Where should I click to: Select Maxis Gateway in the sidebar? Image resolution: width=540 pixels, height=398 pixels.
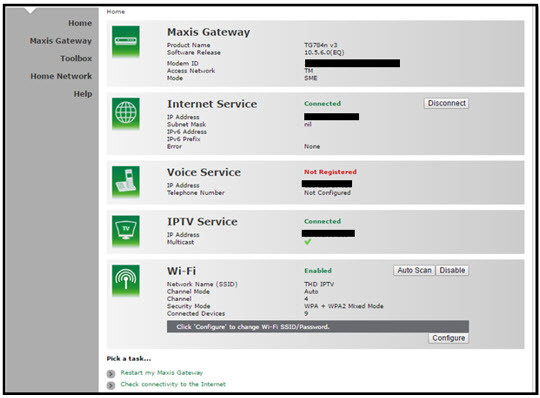(61, 41)
